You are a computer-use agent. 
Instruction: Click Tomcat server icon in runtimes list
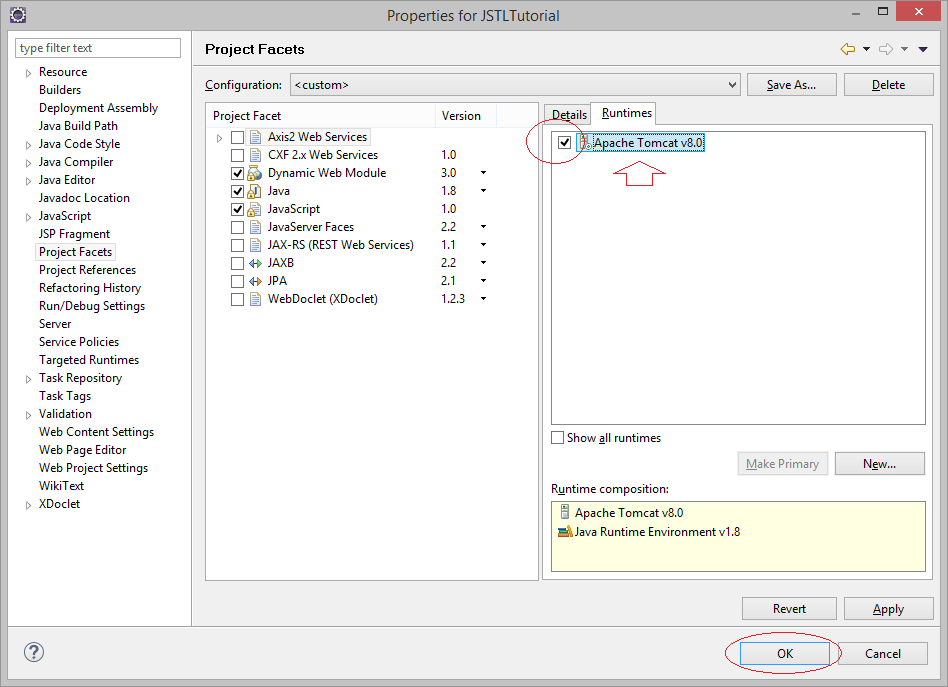click(585, 143)
